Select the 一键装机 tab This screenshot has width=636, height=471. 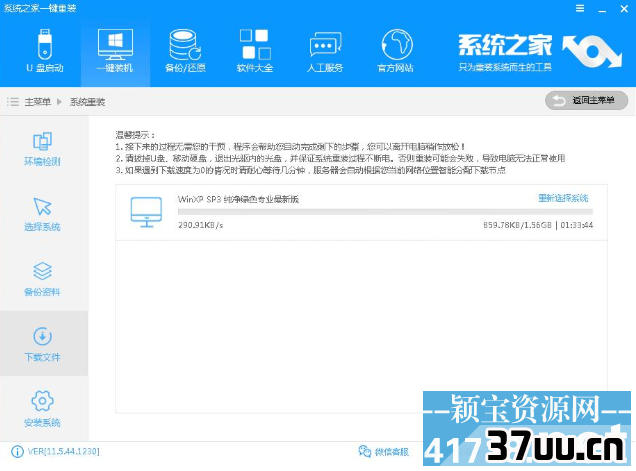(115, 51)
